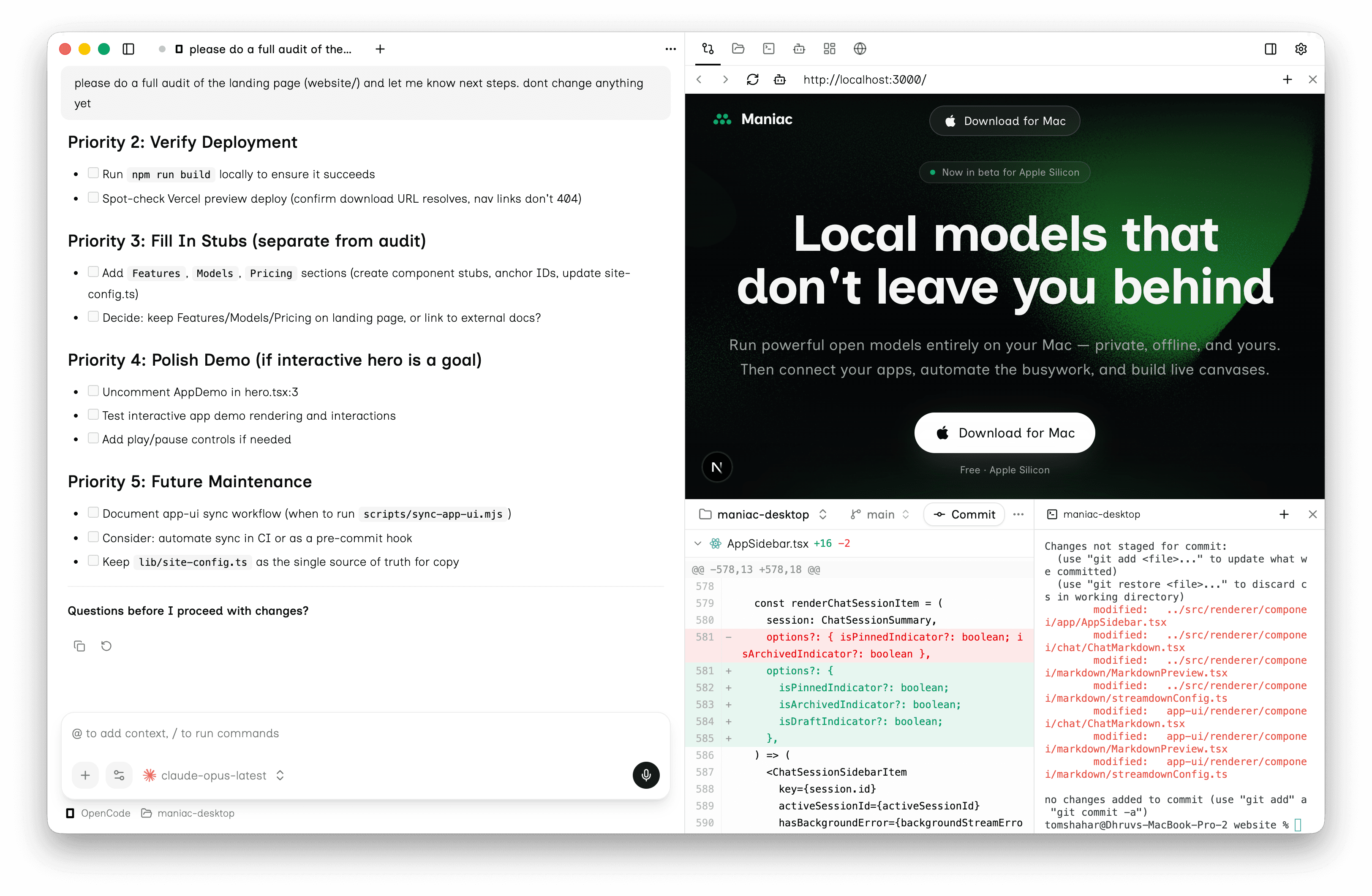The height and width of the screenshot is (896, 1372).
Task: Select the 'please do a full audit' chat tab
Action: [264, 49]
